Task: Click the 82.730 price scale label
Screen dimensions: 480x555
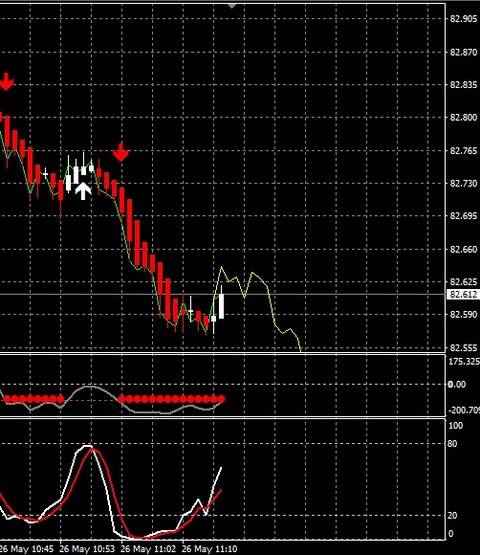Action: 463,183
